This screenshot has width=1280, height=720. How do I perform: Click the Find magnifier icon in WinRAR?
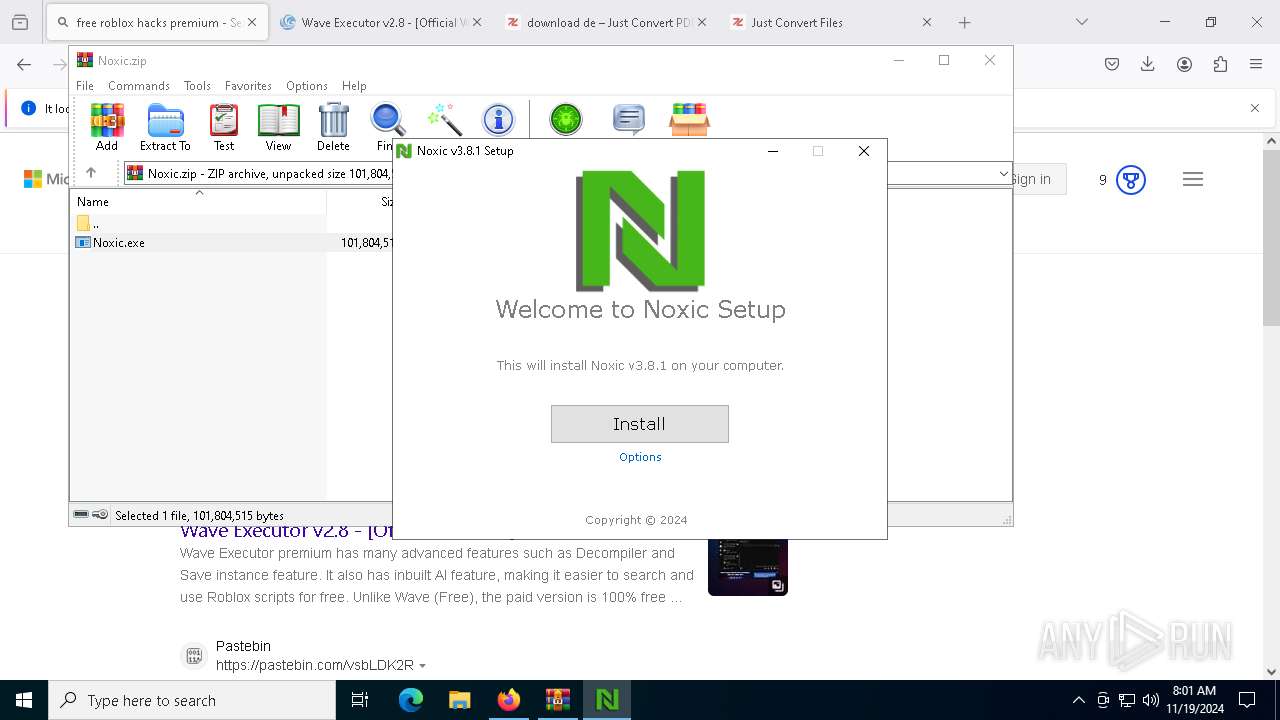click(x=388, y=119)
